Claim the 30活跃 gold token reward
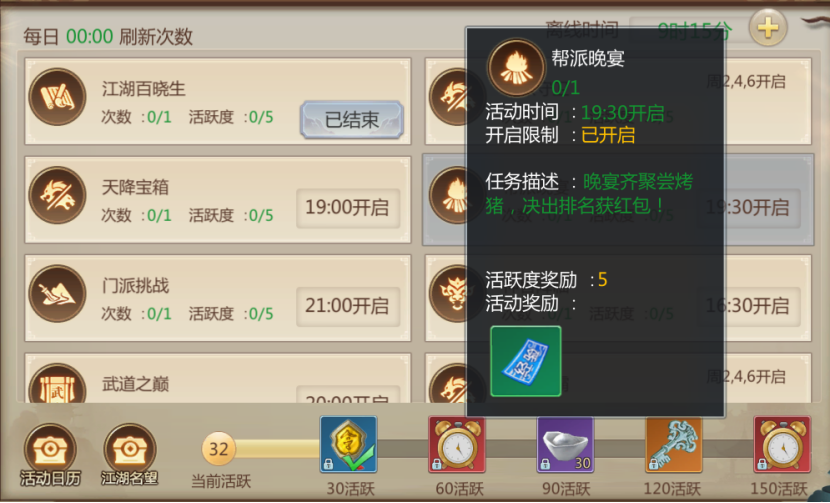This screenshot has width=830, height=503. point(348,444)
